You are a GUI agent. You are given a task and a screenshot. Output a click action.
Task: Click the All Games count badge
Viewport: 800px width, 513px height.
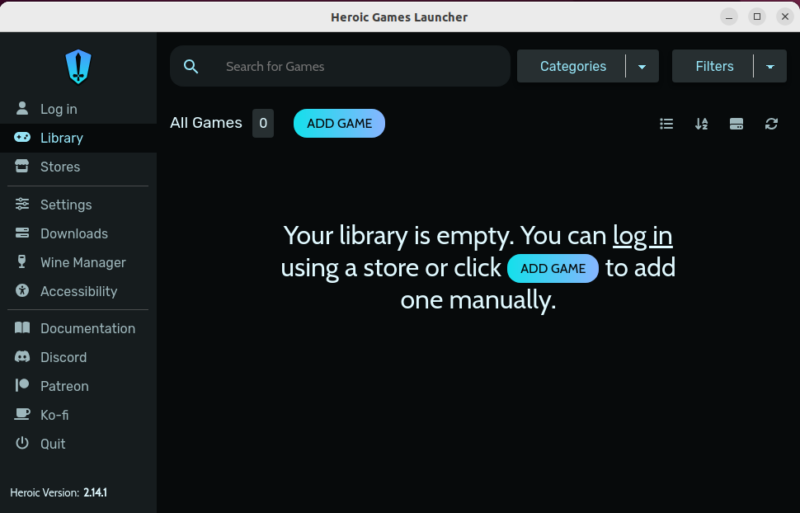click(263, 123)
